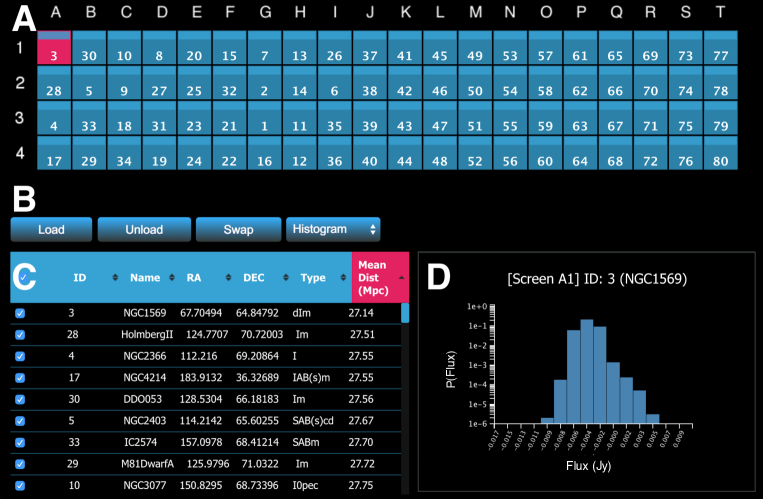This screenshot has height=499, width=763.
Task: Click the Unload button
Action: pyautogui.click(x=144, y=229)
